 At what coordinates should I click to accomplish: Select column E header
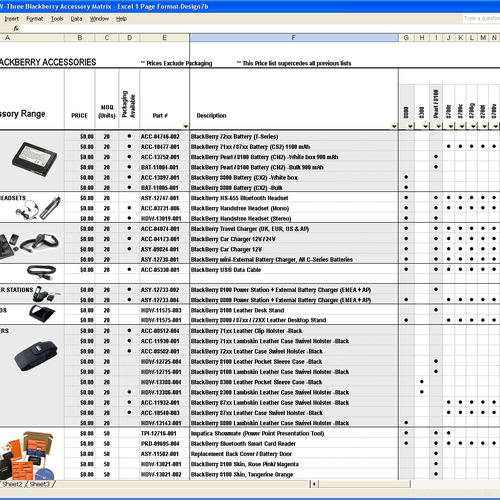(165, 38)
